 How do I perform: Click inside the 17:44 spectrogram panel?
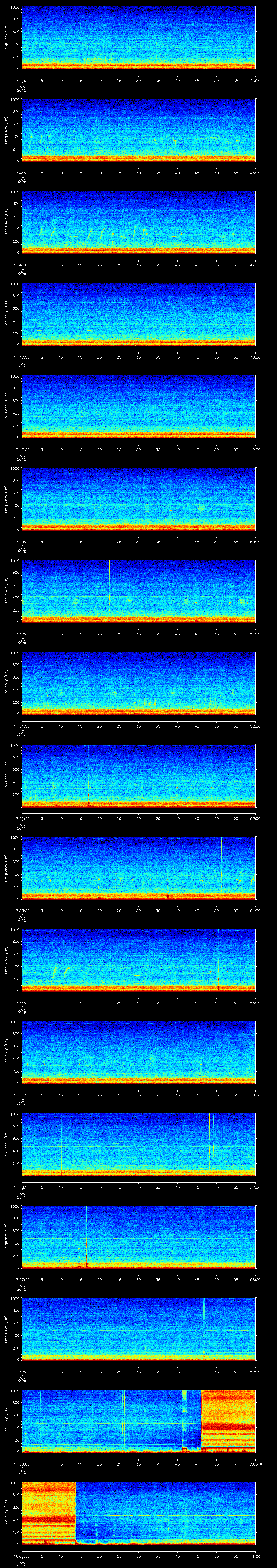click(138, 38)
